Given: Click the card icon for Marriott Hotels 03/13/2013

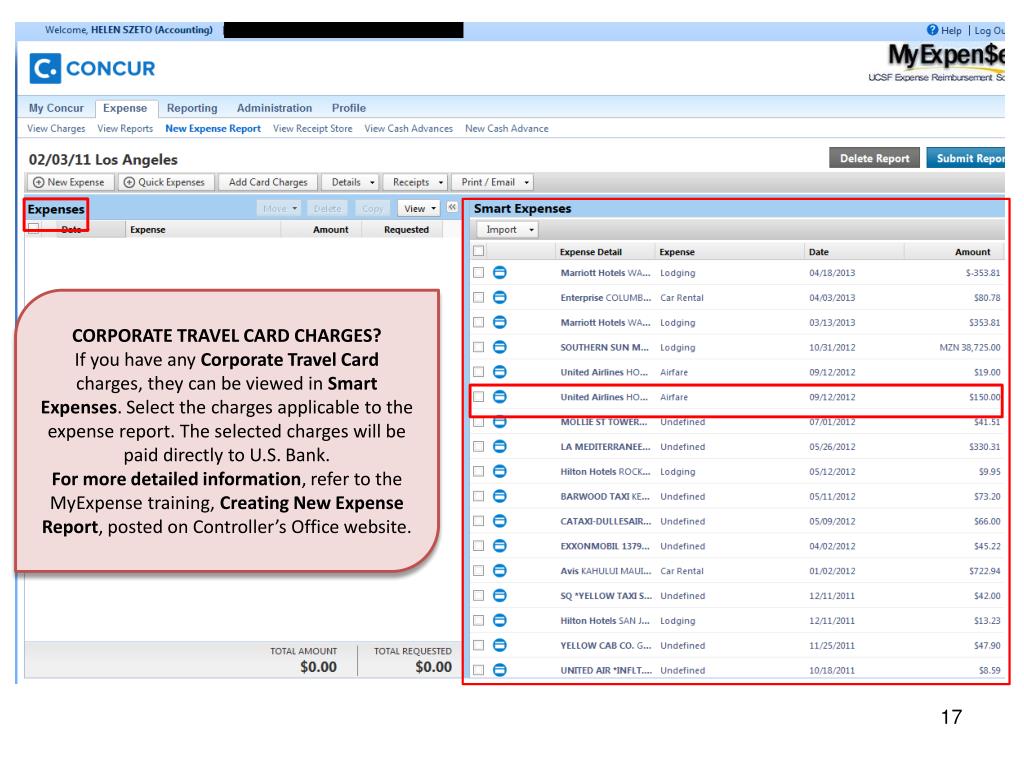Looking at the screenshot, I should point(500,322).
